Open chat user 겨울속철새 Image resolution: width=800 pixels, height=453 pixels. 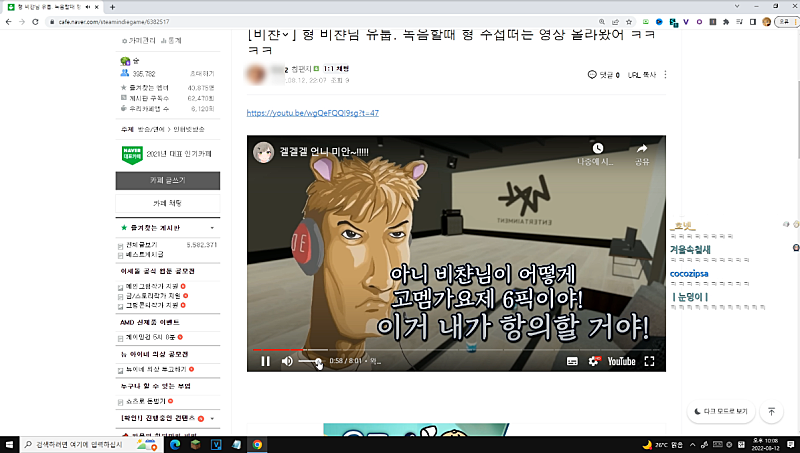690,249
